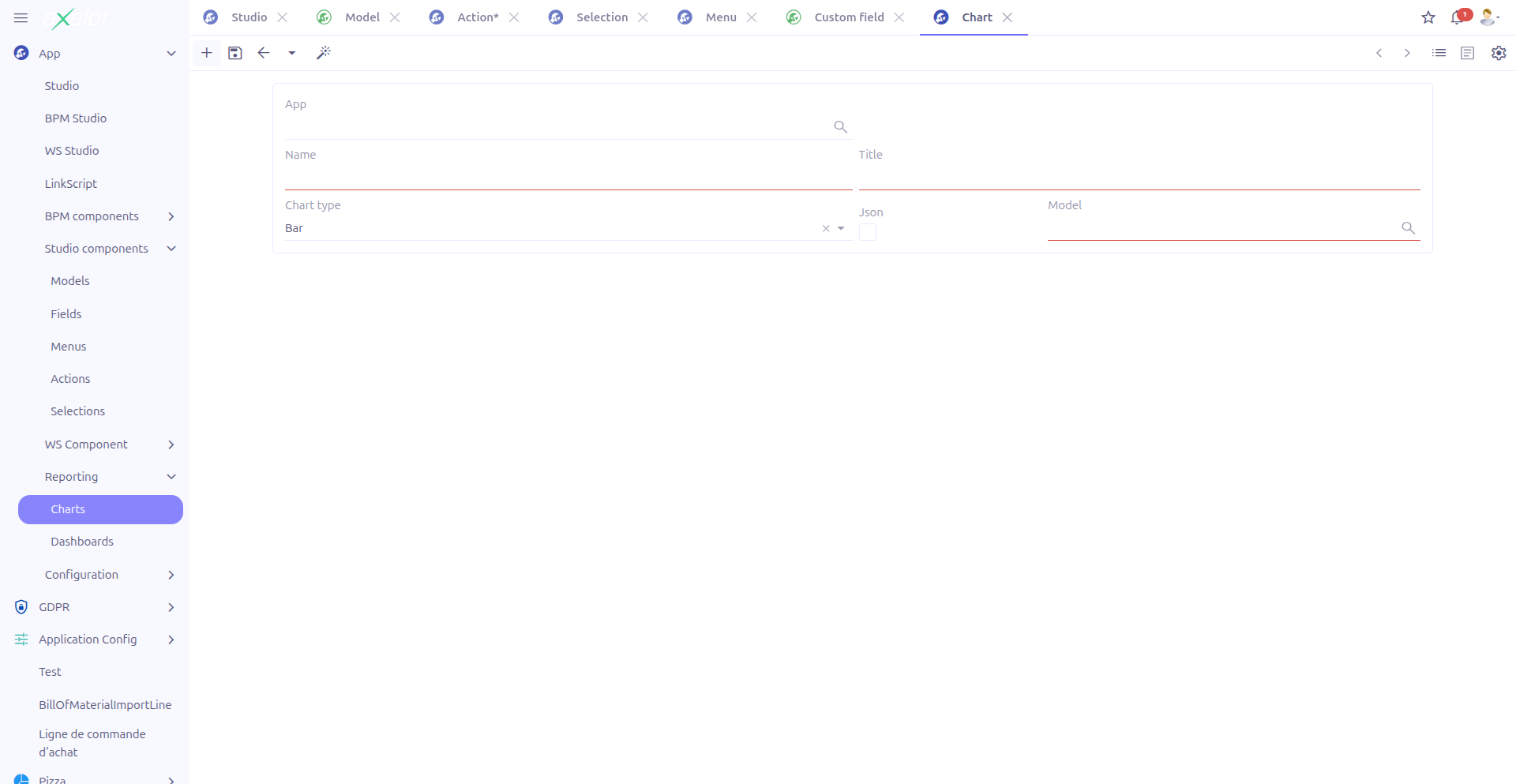Click the new record plus icon
The image size is (1516, 784).
[207, 53]
